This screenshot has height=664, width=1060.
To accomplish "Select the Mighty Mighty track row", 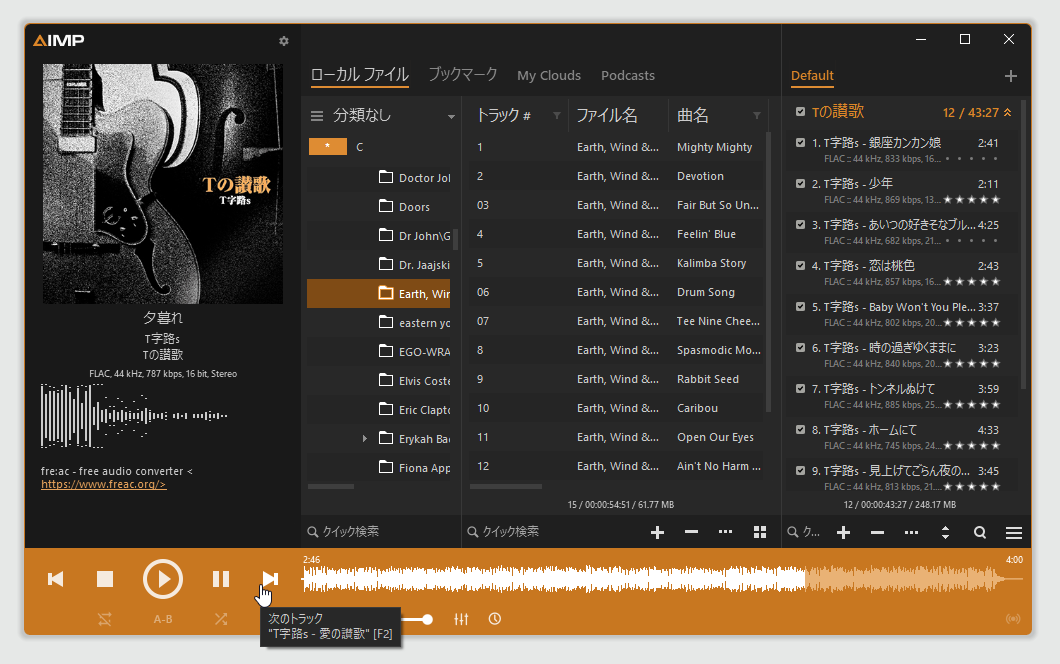I will pyautogui.click(x=617, y=147).
